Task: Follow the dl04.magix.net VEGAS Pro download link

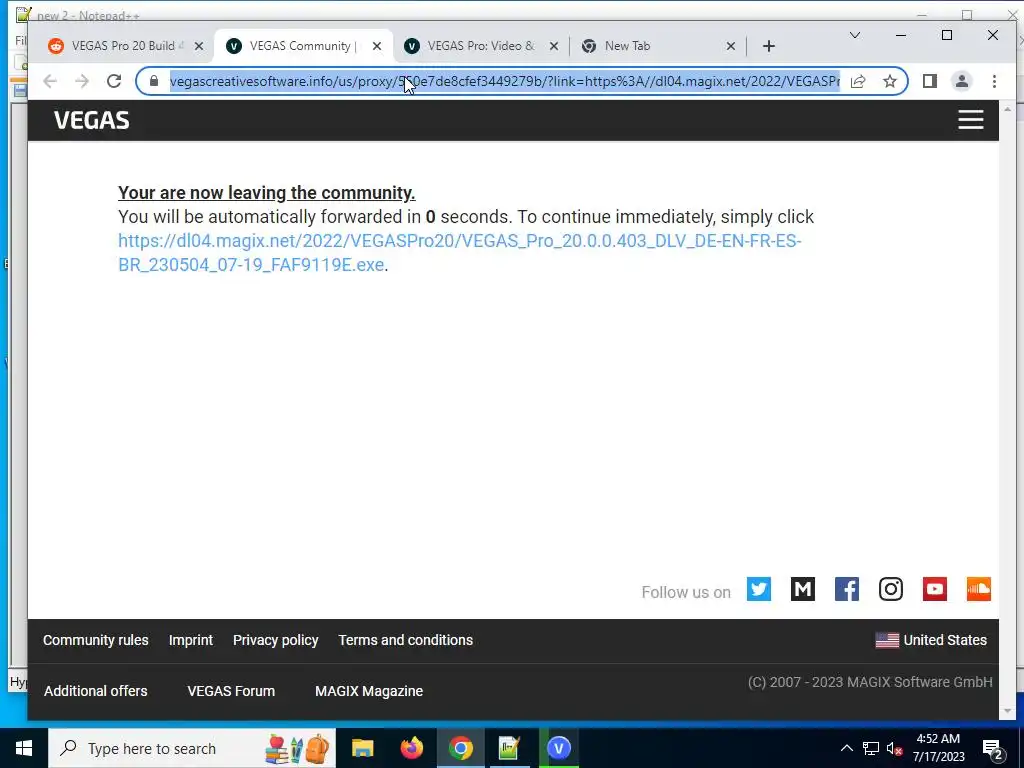Action: pos(459,253)
